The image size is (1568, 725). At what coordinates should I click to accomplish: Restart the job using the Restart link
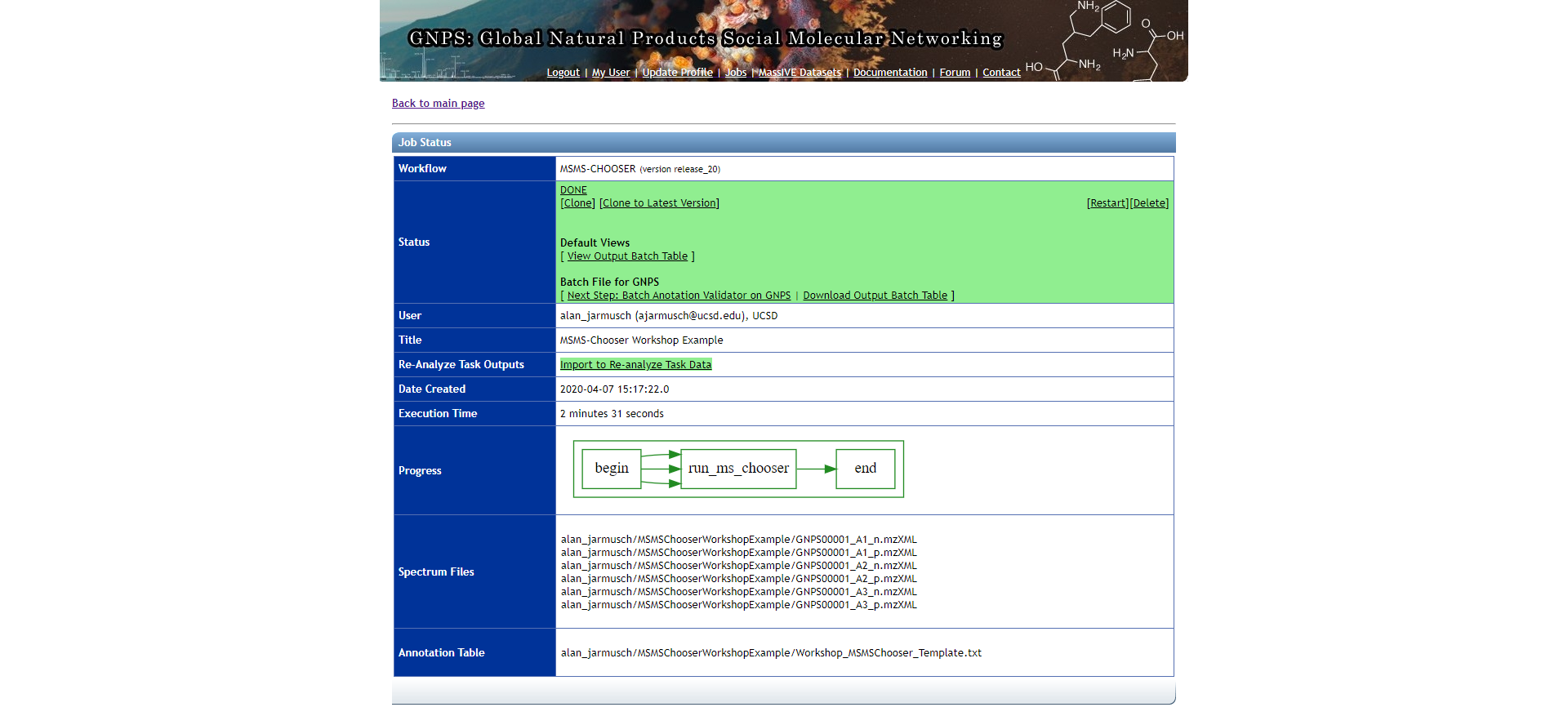click(x=1107, y=203)
